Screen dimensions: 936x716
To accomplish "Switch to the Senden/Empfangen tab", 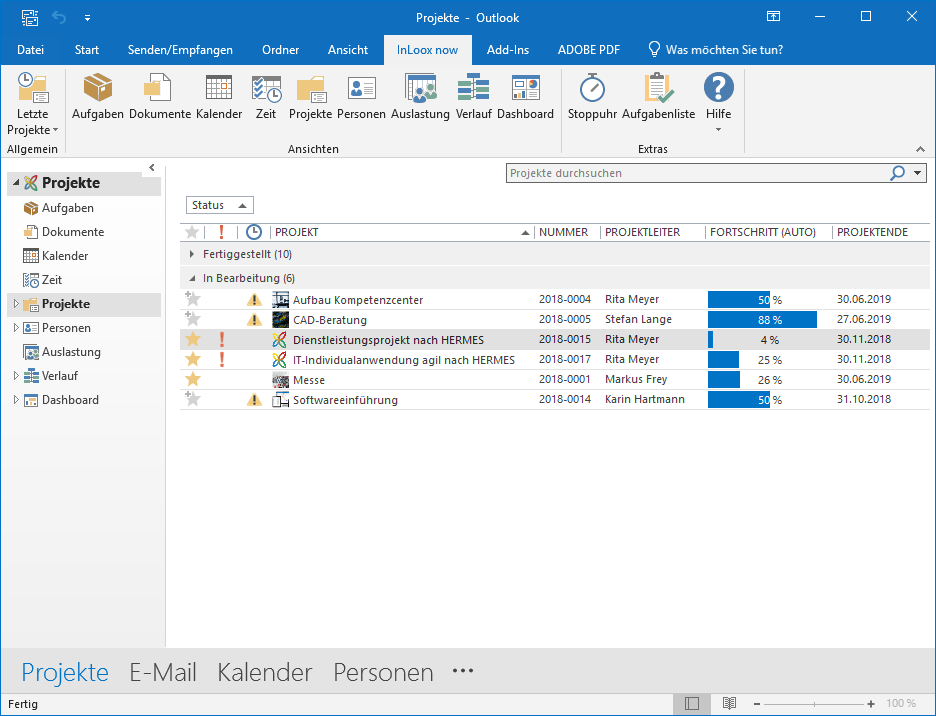I will pos(180,50).
